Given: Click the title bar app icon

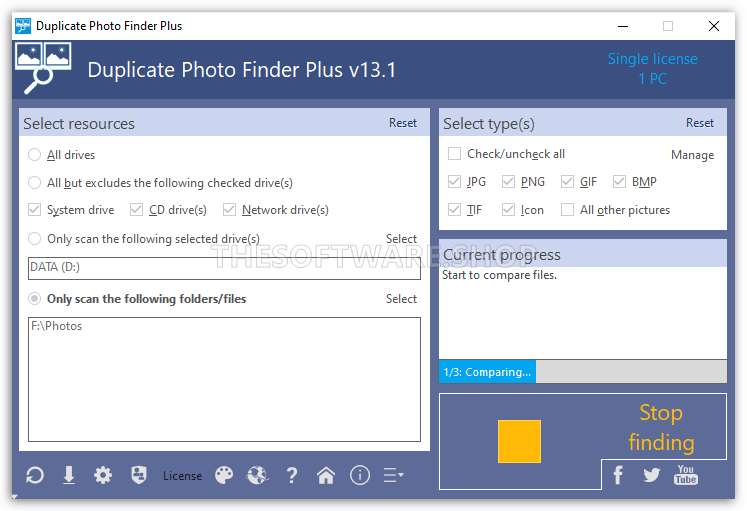Looking at the screenshot, I should click(x=23, y=26).
